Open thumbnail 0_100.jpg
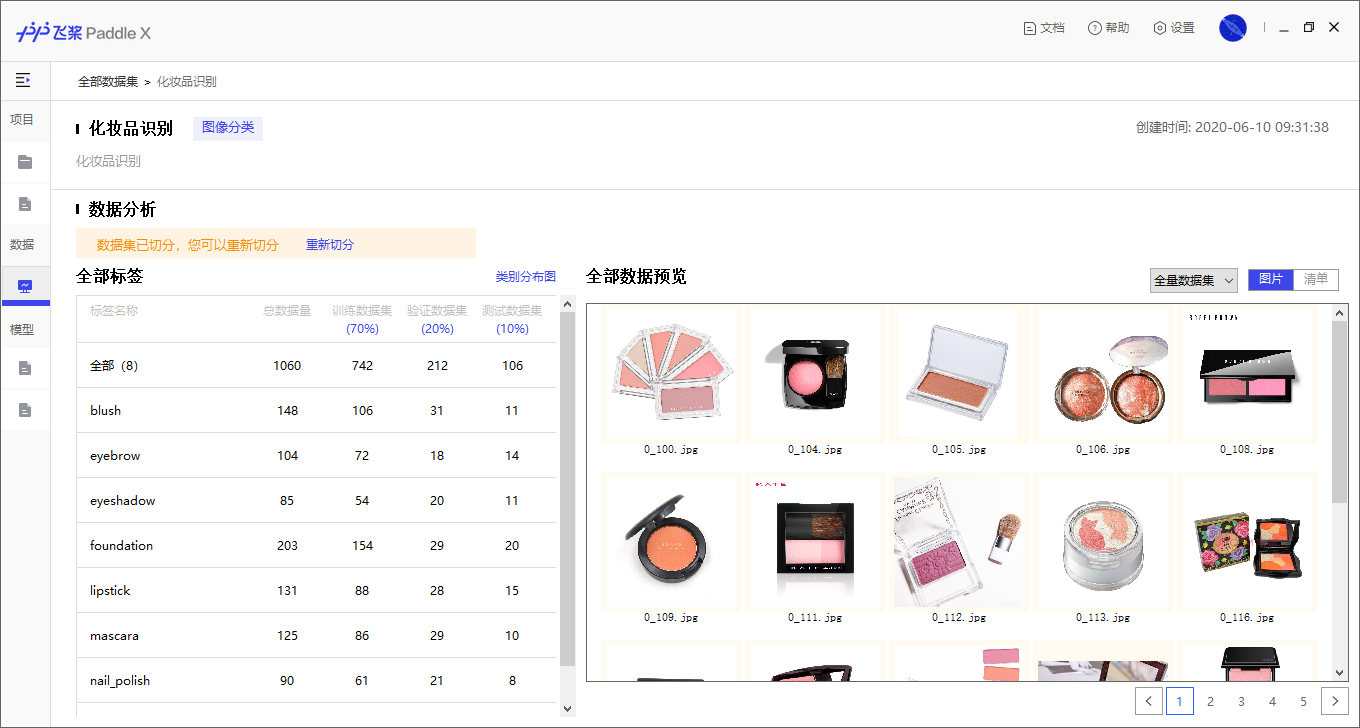Viewport: 1360px width, 728px height. coord(671,375)
